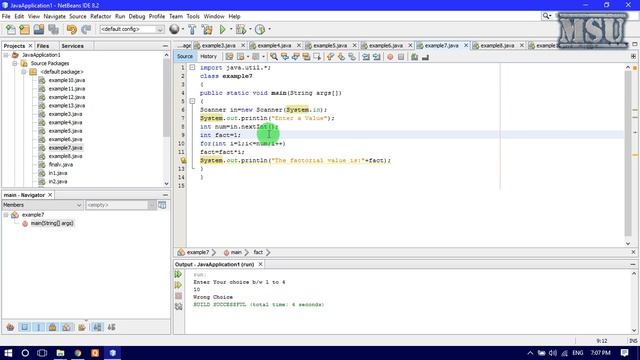Collapse the JavaApplication1 project node

[6, 55]
